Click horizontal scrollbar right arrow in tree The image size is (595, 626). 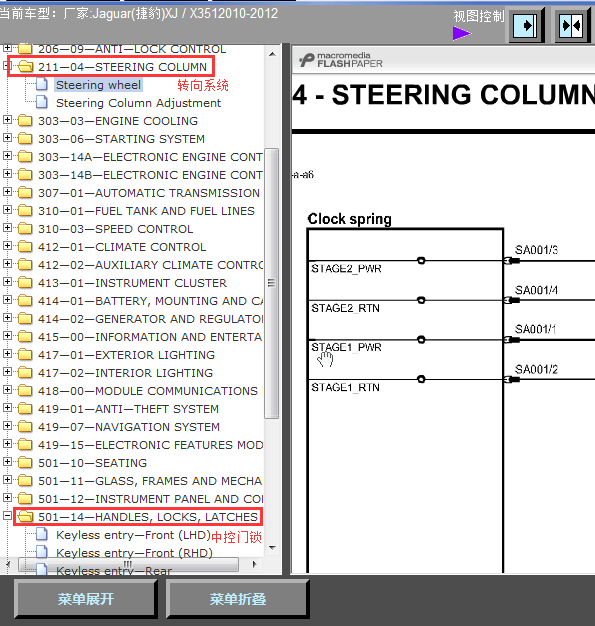pyautogui.click(x=254, y=564)
